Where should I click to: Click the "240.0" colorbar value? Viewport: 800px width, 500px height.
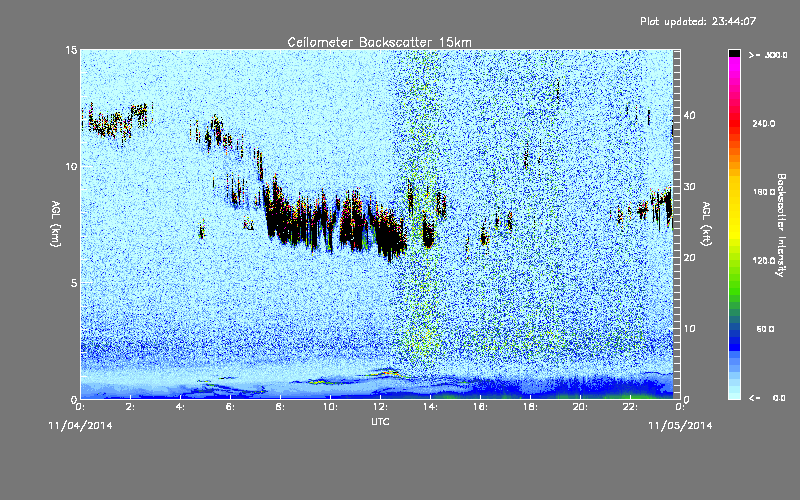point(764,124)
